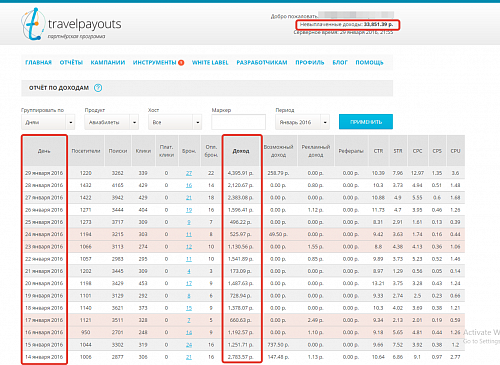Sort by the Рекламный доход column header
The height and width of the screenshot is (365, 500).
coord(316,151)
